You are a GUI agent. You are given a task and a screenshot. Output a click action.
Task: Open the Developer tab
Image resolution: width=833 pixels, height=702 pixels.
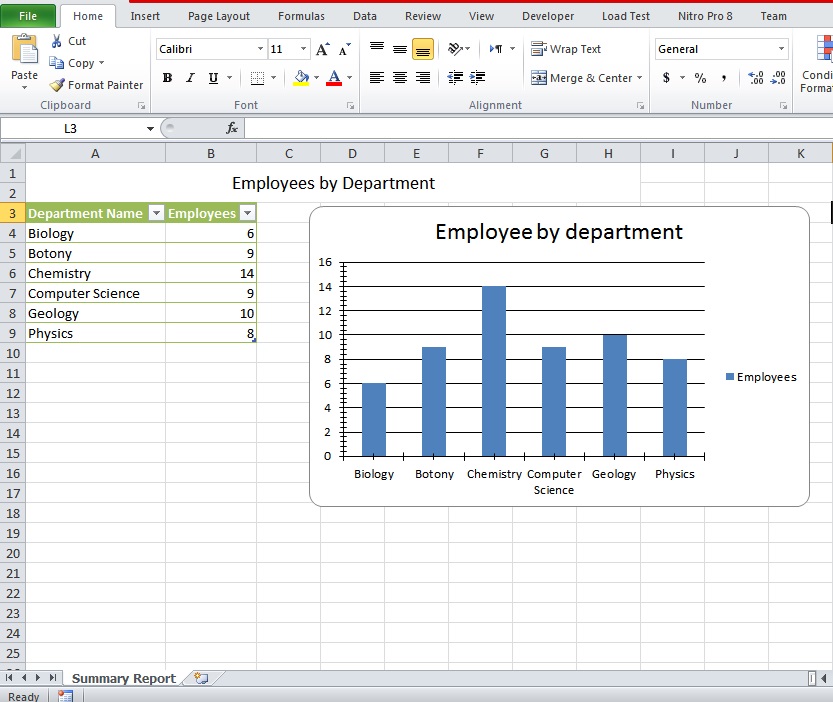pos(548,15)
